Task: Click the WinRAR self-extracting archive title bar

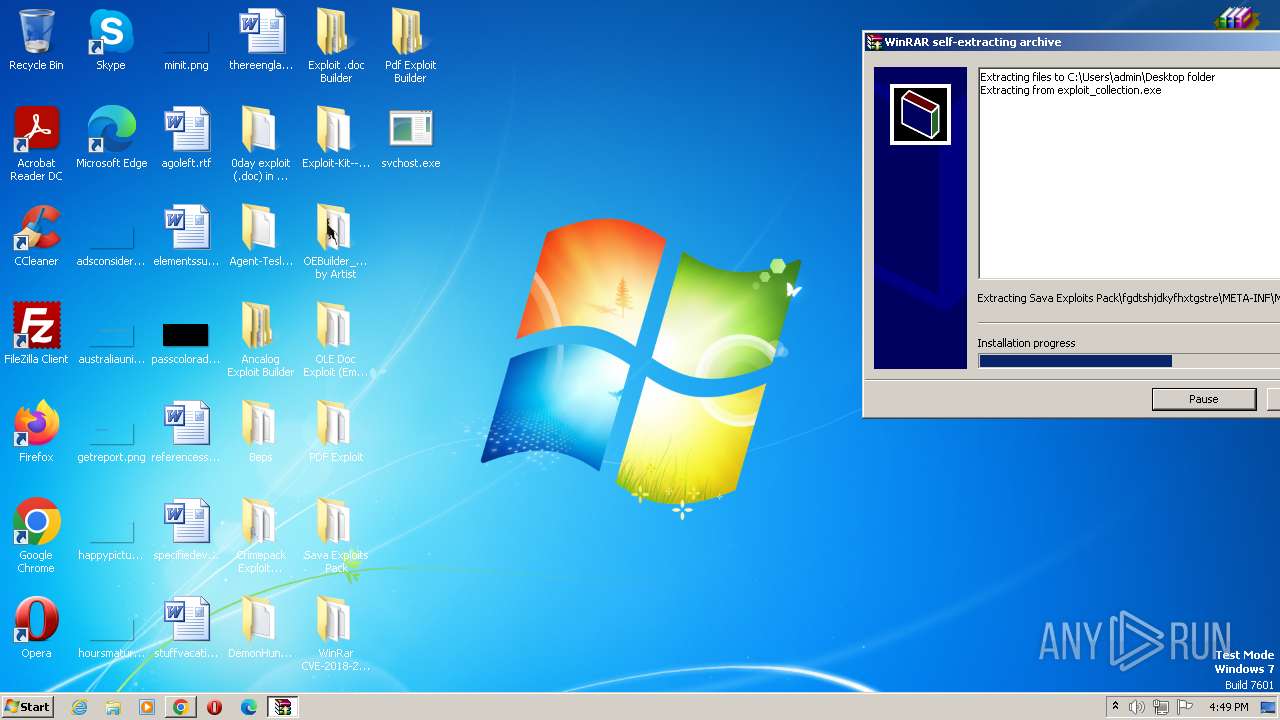Action: tap(1072, 42)
